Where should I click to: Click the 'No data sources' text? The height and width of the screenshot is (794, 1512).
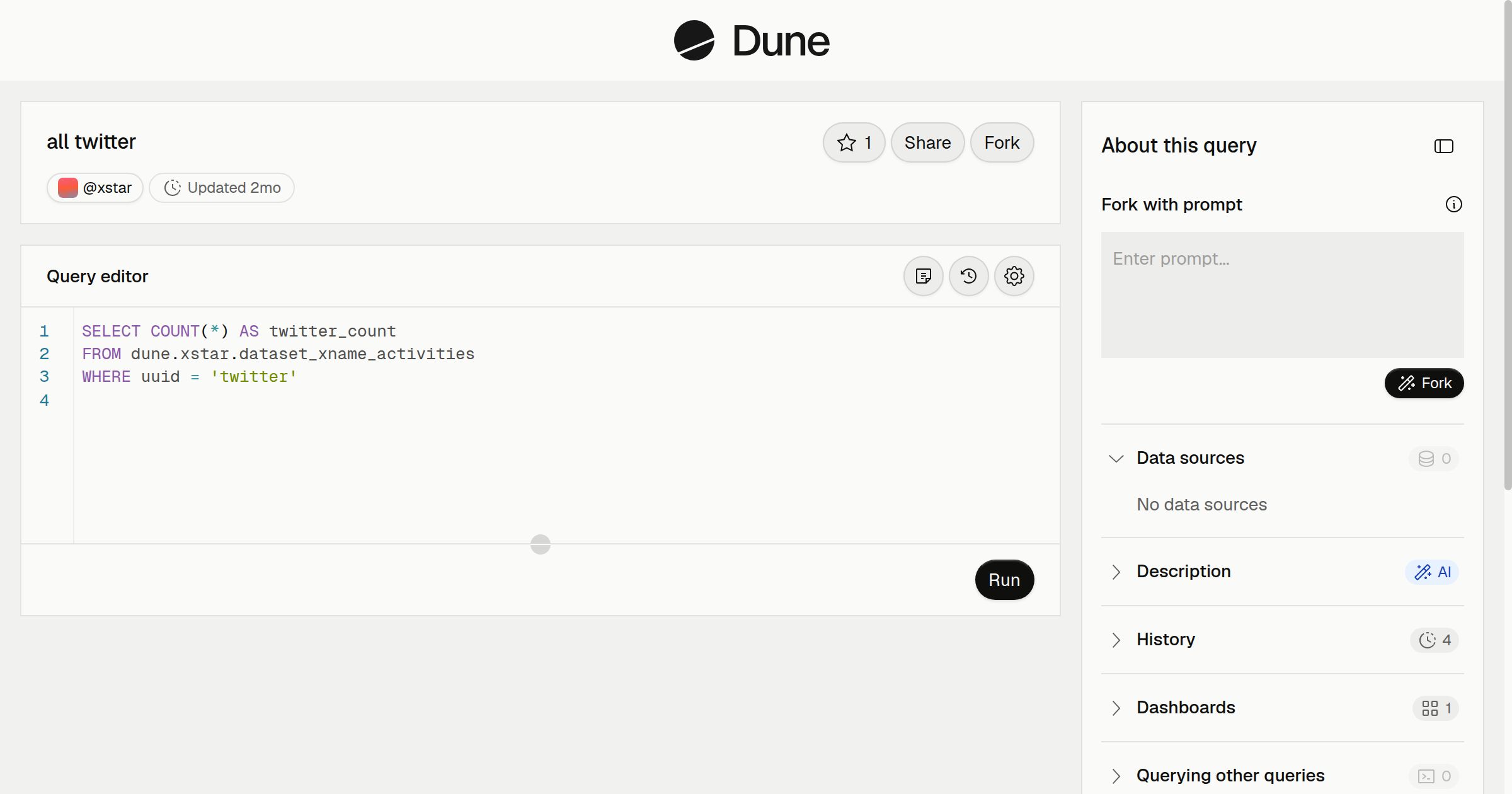click(1201, 504)
